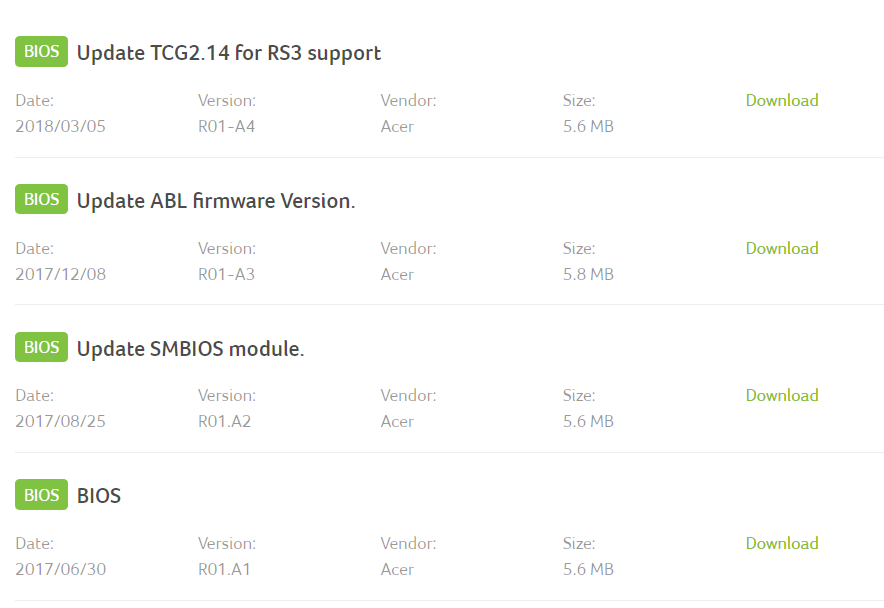Screen dimensions: 884x608
Task: Select the date 2017/08/25
Action: (60, 421)
